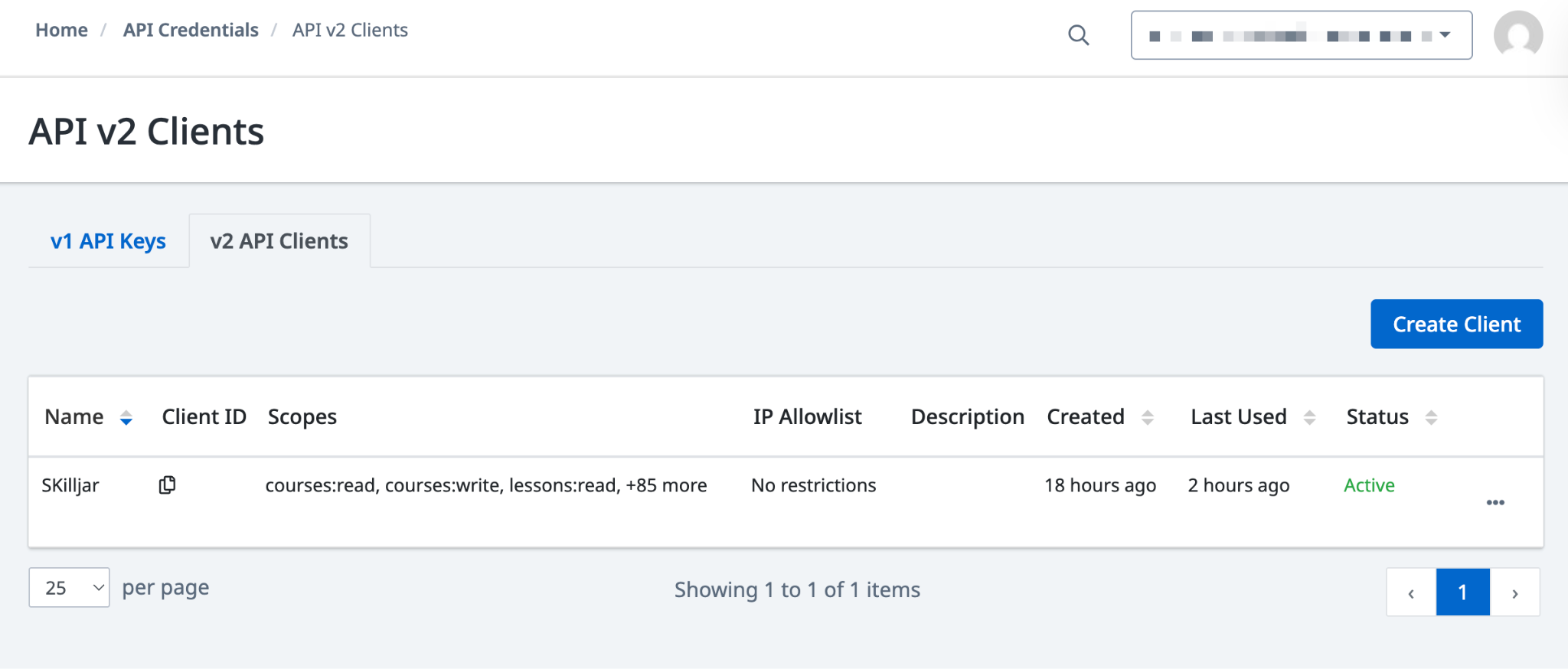Viewport: 1568px width, 669px height.
Task: Click the Create Client button
Action: click(x=1456, y=324)
